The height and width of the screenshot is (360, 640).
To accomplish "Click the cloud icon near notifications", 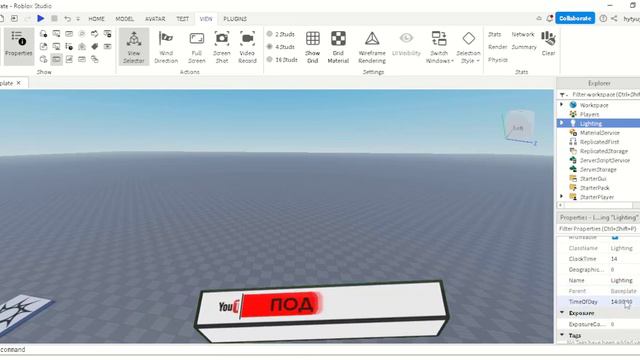I will click(539, 18).
